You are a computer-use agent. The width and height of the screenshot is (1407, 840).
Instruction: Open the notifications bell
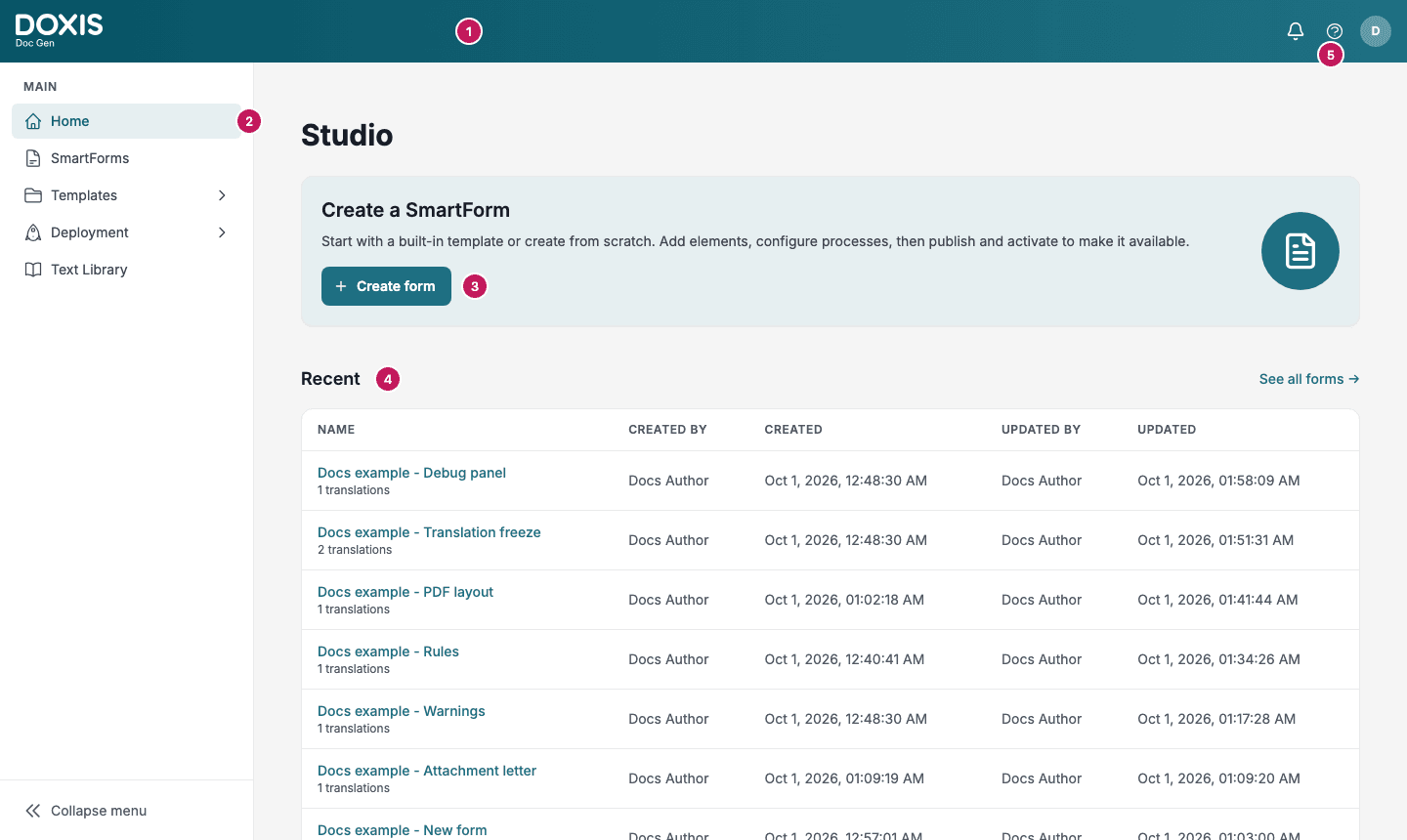[1296, 31]
